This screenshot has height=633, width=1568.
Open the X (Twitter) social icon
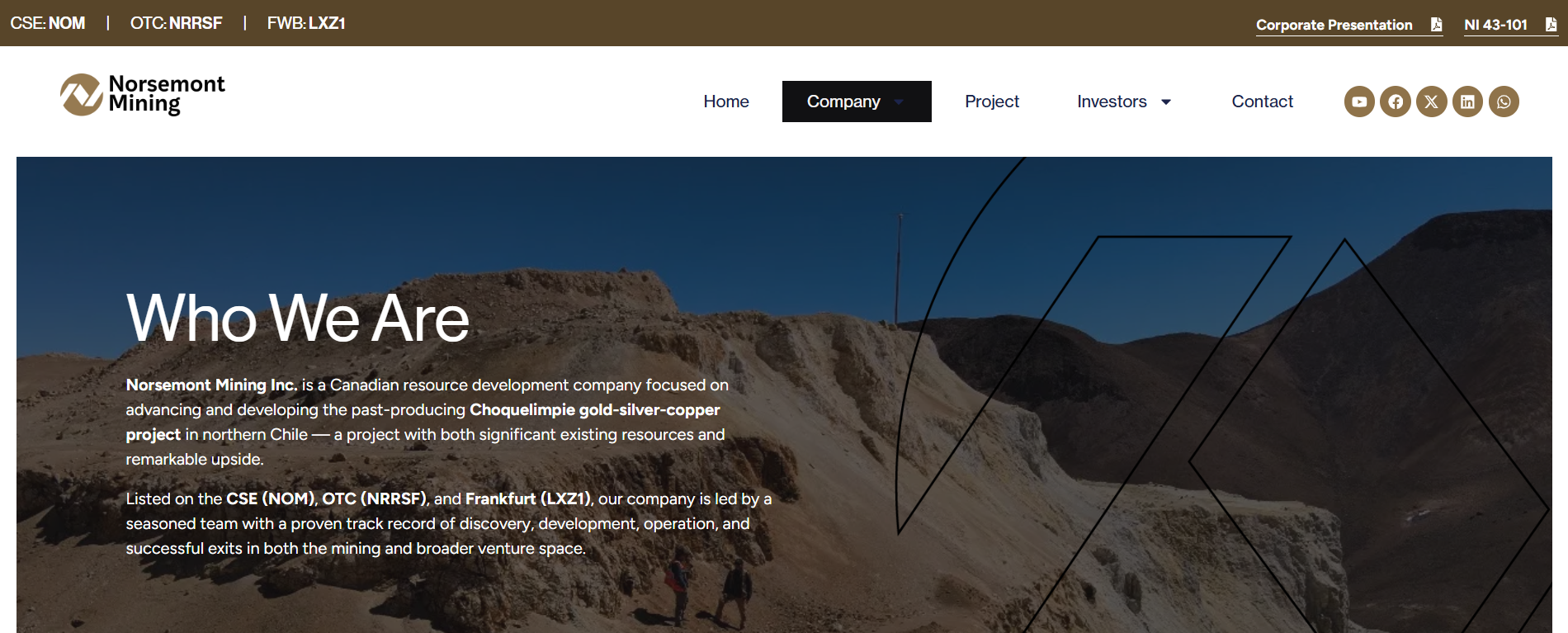click(1432, 102)
